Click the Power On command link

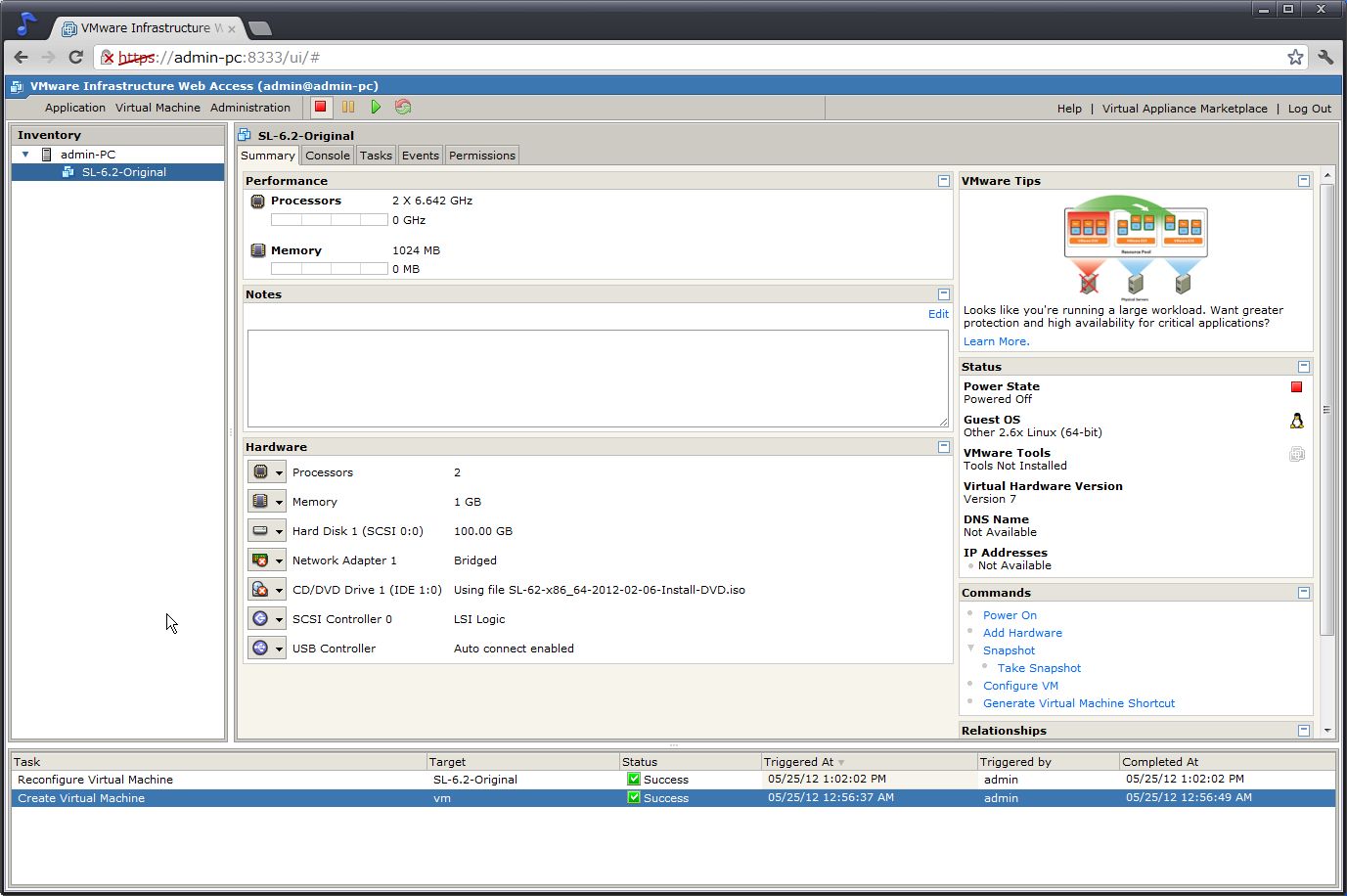tap(1010, 615)
